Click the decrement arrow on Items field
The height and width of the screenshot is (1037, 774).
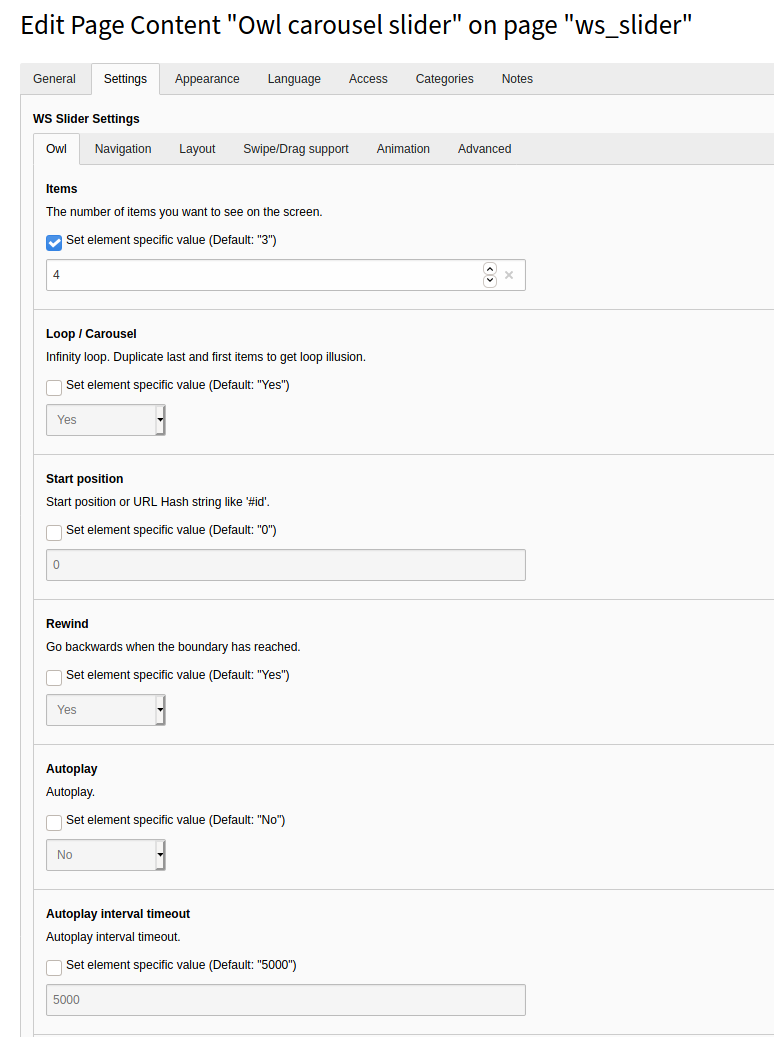pyautogui.click(x=489, y=281)
